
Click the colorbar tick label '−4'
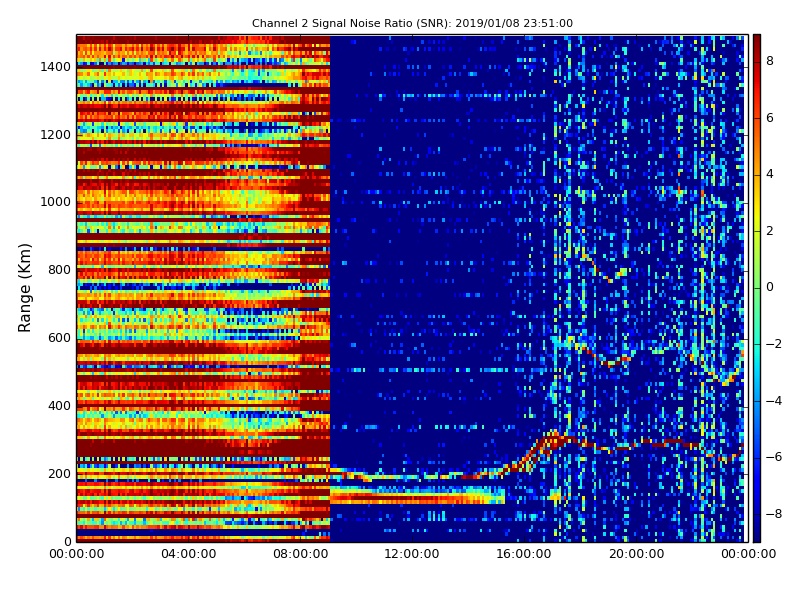[774, 401]
